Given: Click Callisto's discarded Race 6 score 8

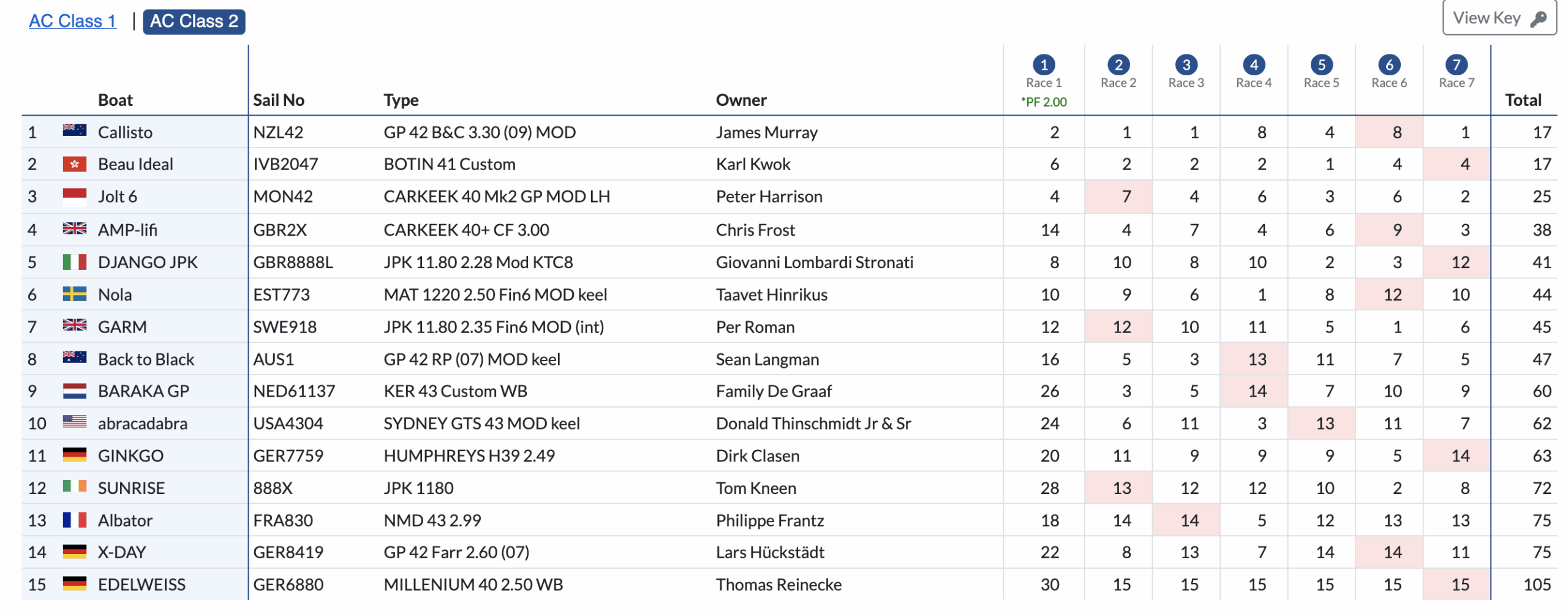Looking at the screenshot, I should (1389, 132).
